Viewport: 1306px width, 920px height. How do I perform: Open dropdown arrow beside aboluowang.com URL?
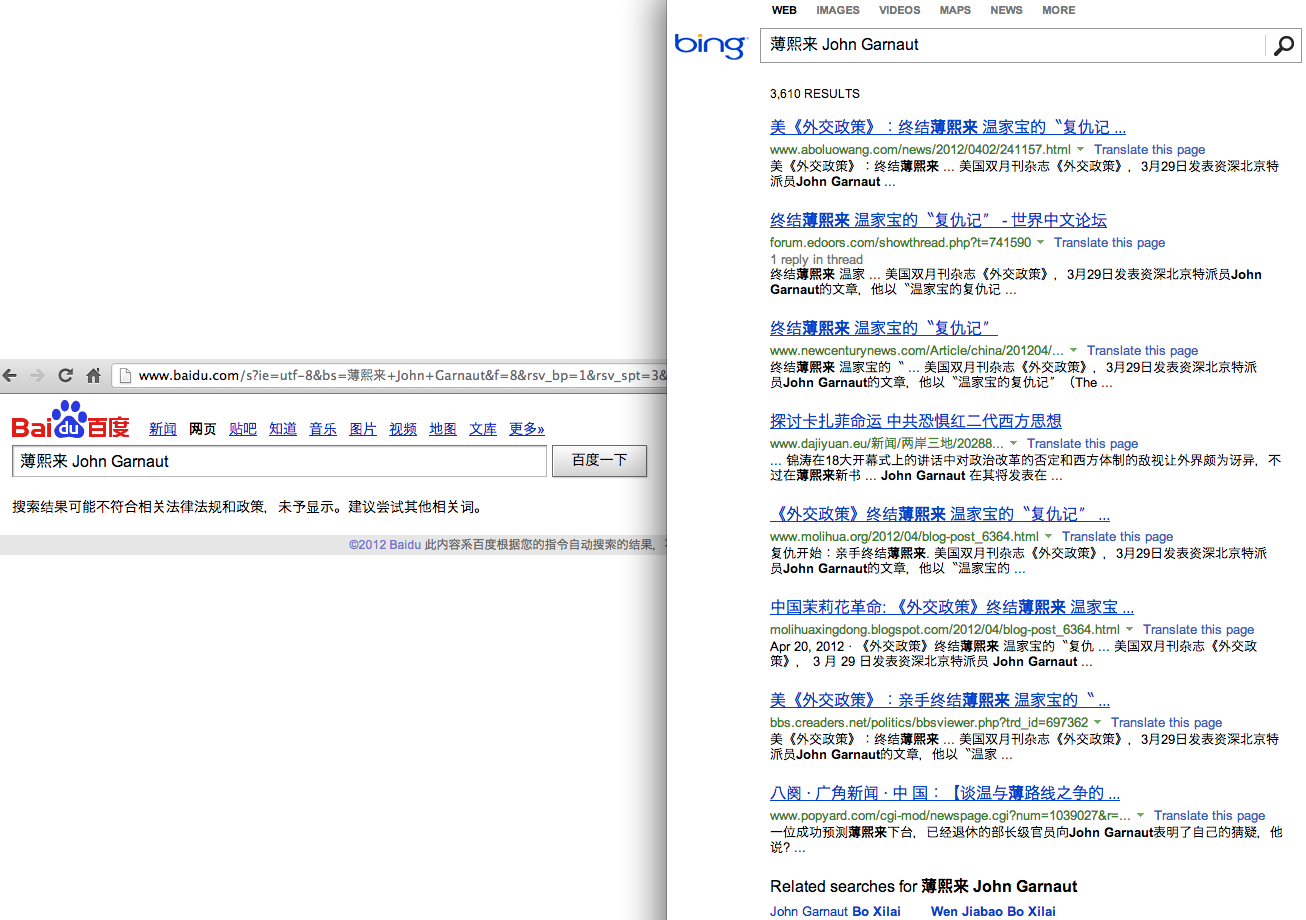(1080, 149)
